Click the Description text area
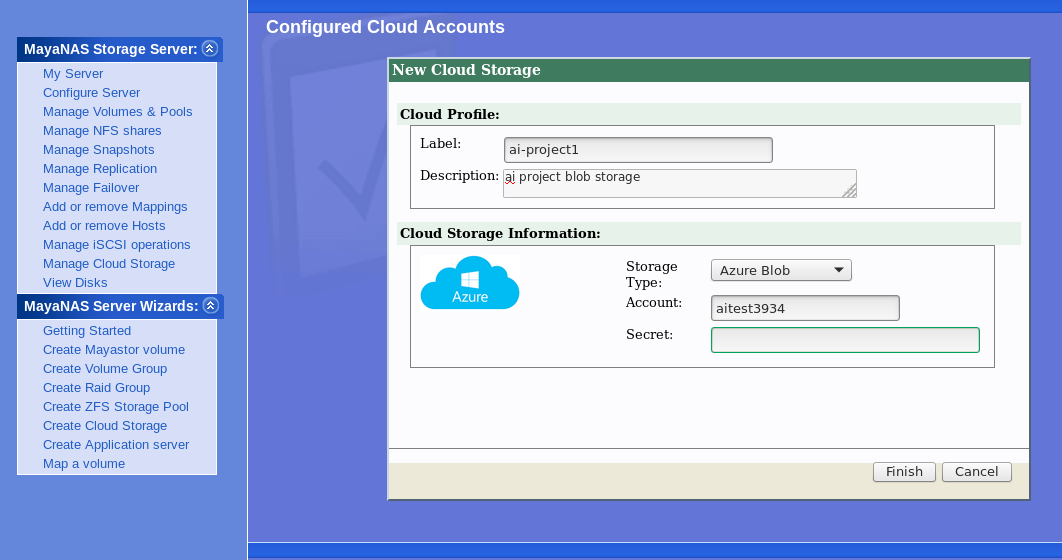Viewport: 1062px width, 560px height. click(678, 183)
